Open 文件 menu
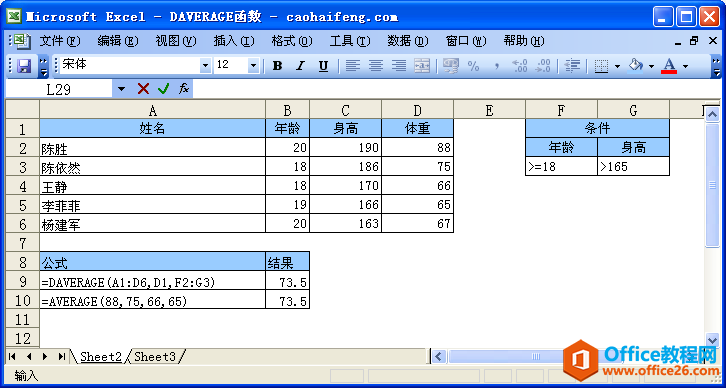Image resolution: width=726 pixels, height=388 pixels. tap(60, 42)
